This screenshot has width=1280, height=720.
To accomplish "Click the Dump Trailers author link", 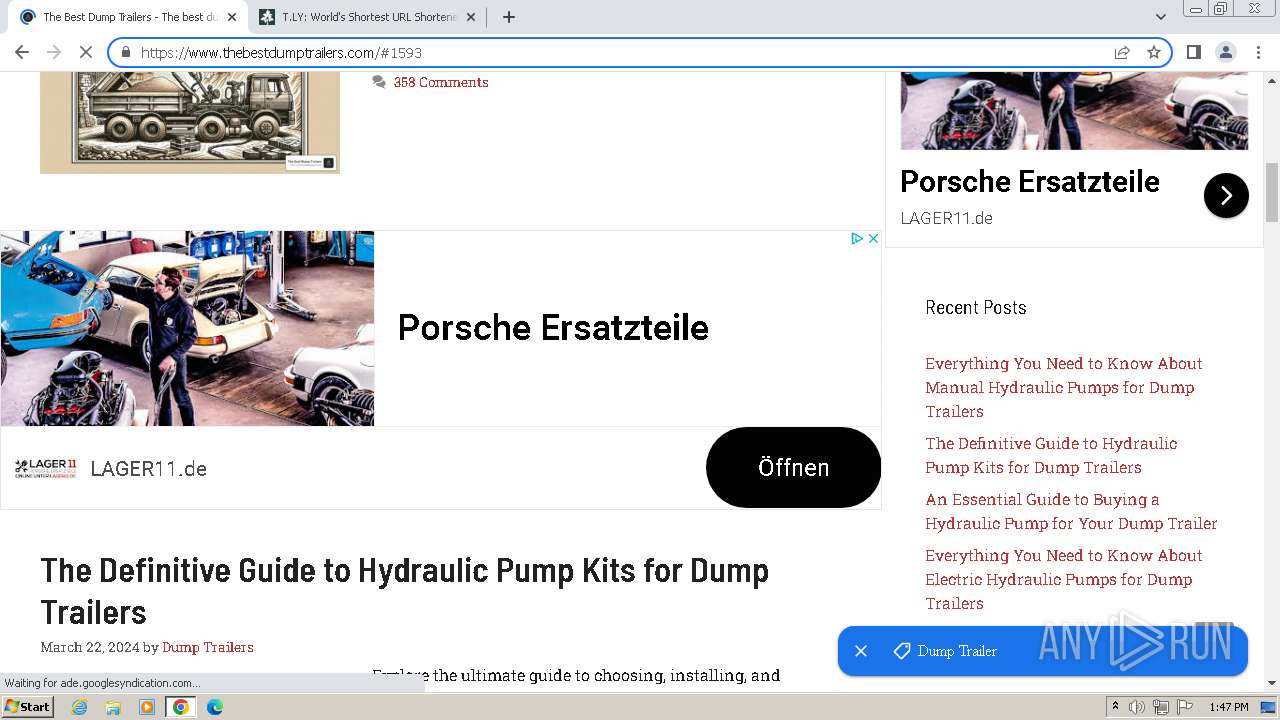I will coord(208,647).
